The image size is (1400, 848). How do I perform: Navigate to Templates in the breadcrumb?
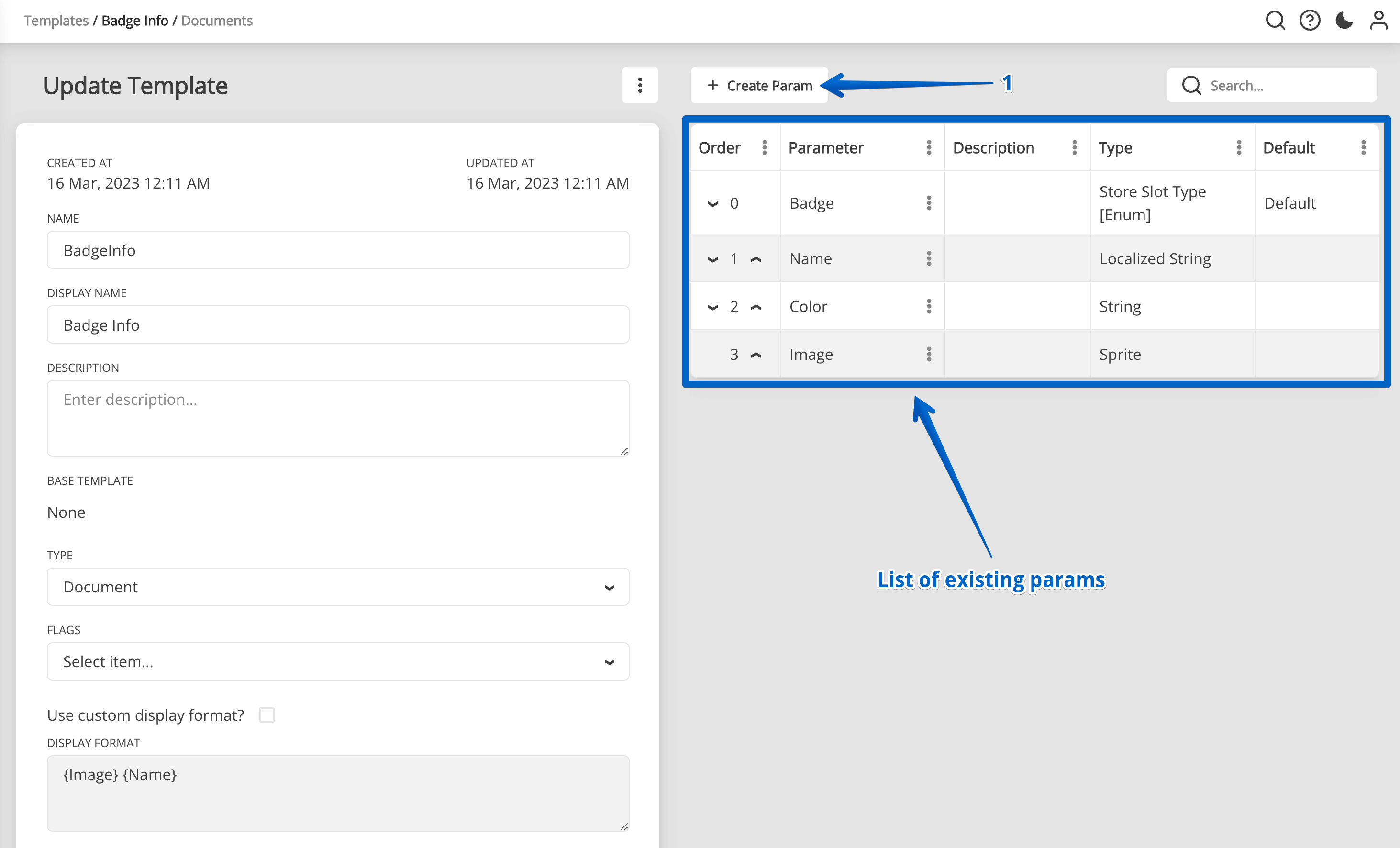55,21
